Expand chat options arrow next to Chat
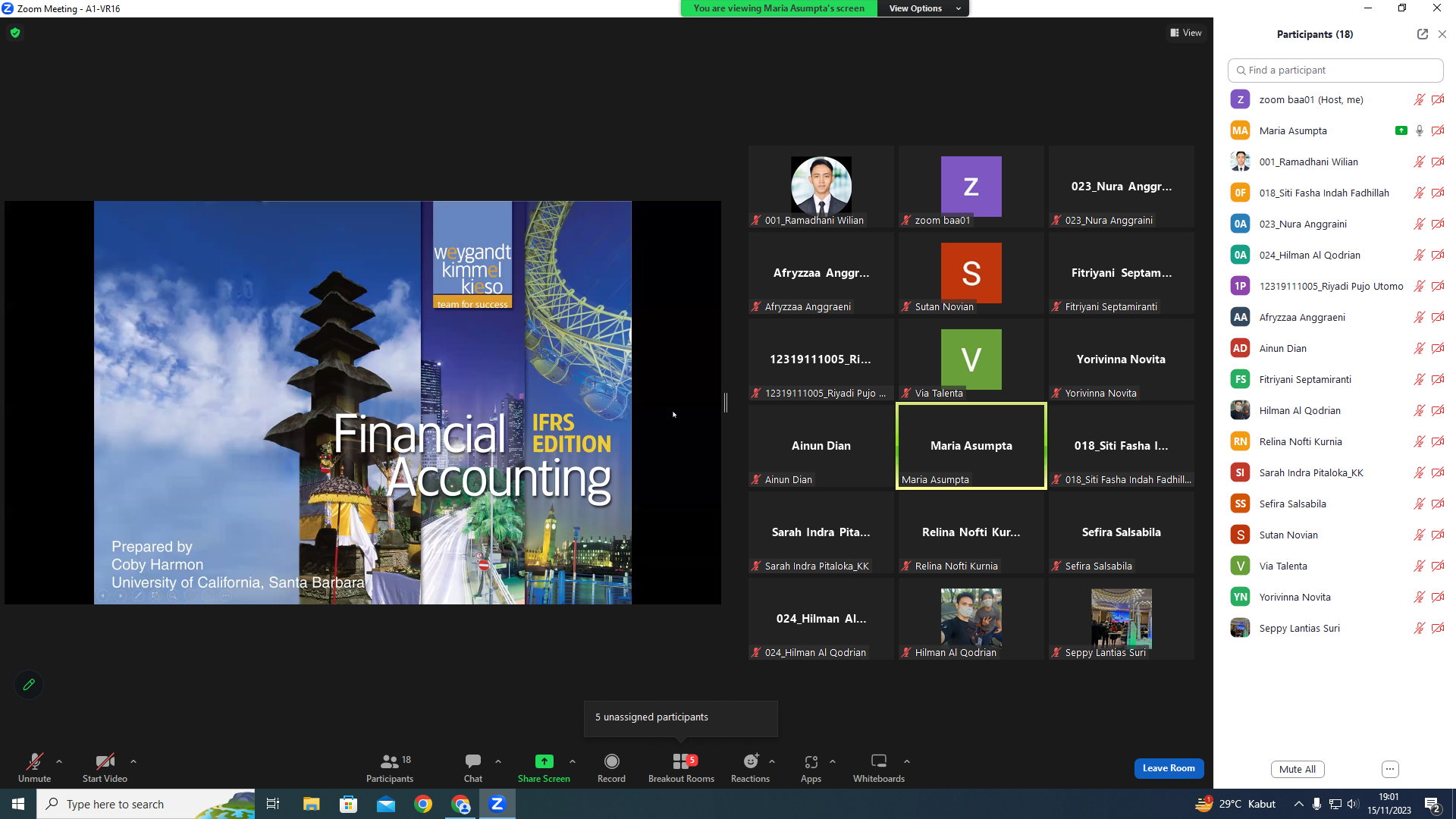The width and height of the screenshot is (1456, 819). [498, 761]
